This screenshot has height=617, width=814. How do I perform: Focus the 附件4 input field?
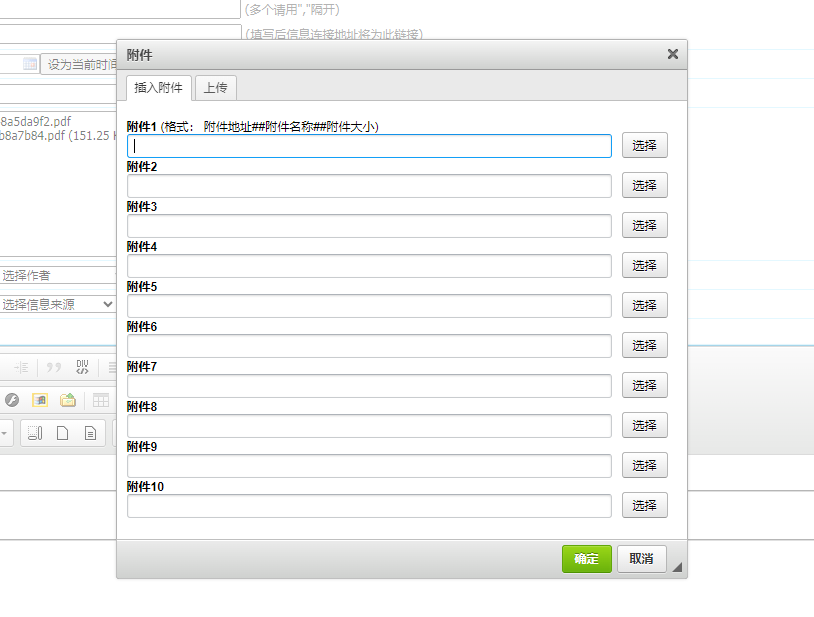click(369, 266)
